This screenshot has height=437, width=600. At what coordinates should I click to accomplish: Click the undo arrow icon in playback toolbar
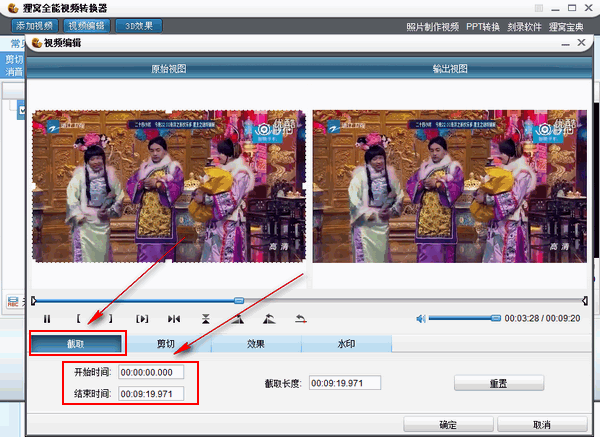pos(301,319)
